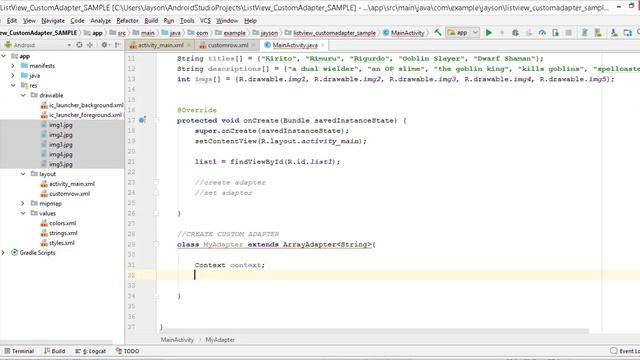Click the Scroll from Source target icon
The height and width of the screenshot is (360, 640).
79,45
